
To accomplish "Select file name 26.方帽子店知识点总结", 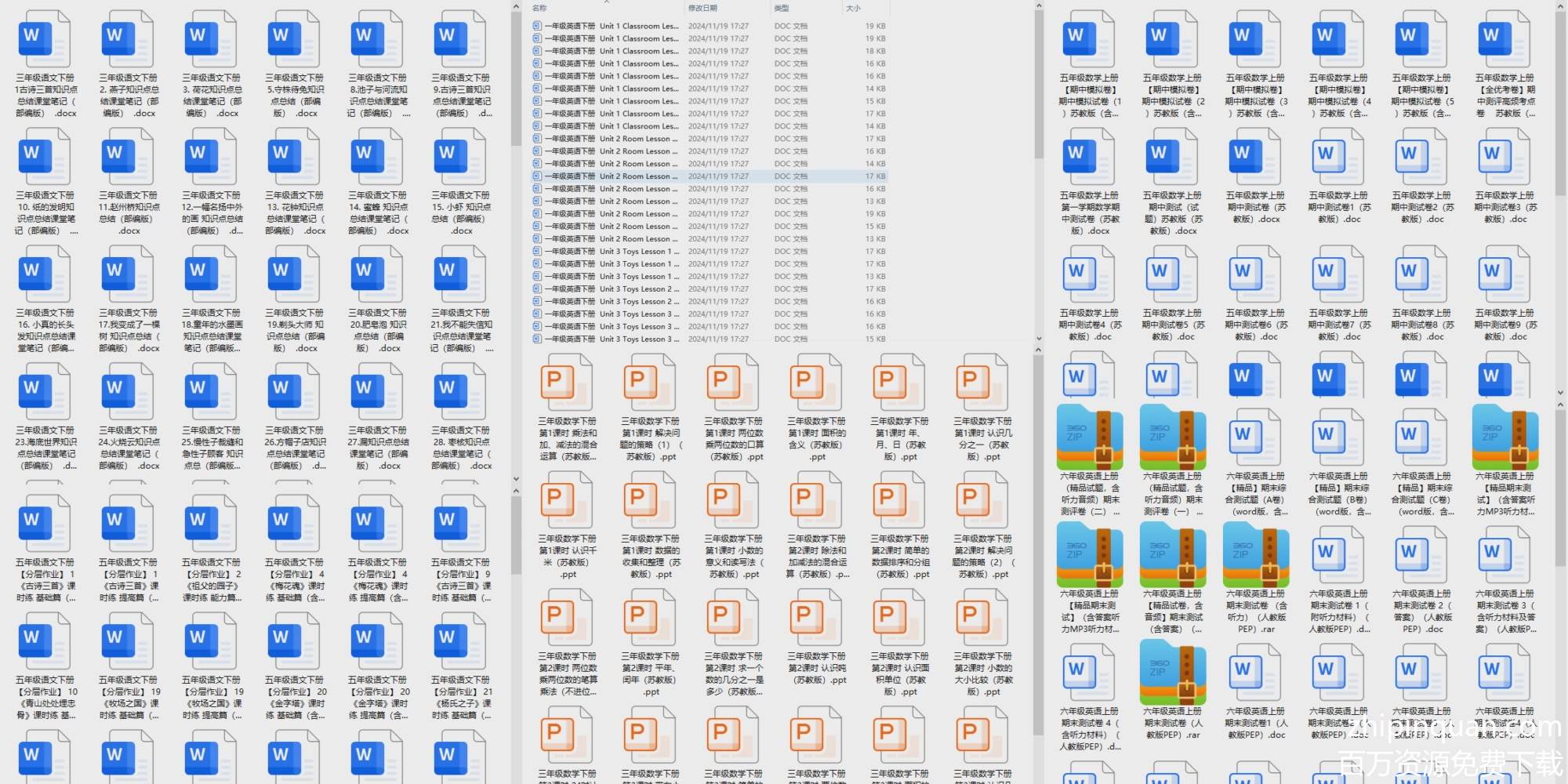I will coord(296,448).
